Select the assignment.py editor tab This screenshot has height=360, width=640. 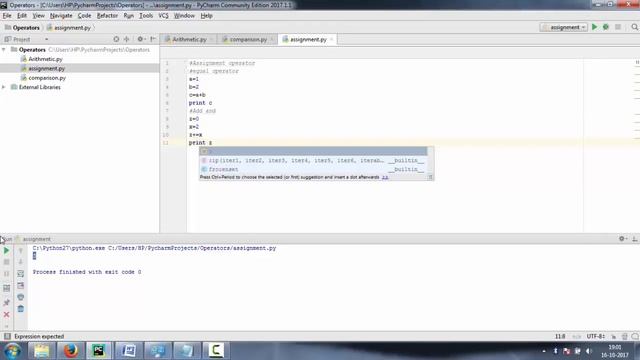pyautogui.click(x=308, y=39)
